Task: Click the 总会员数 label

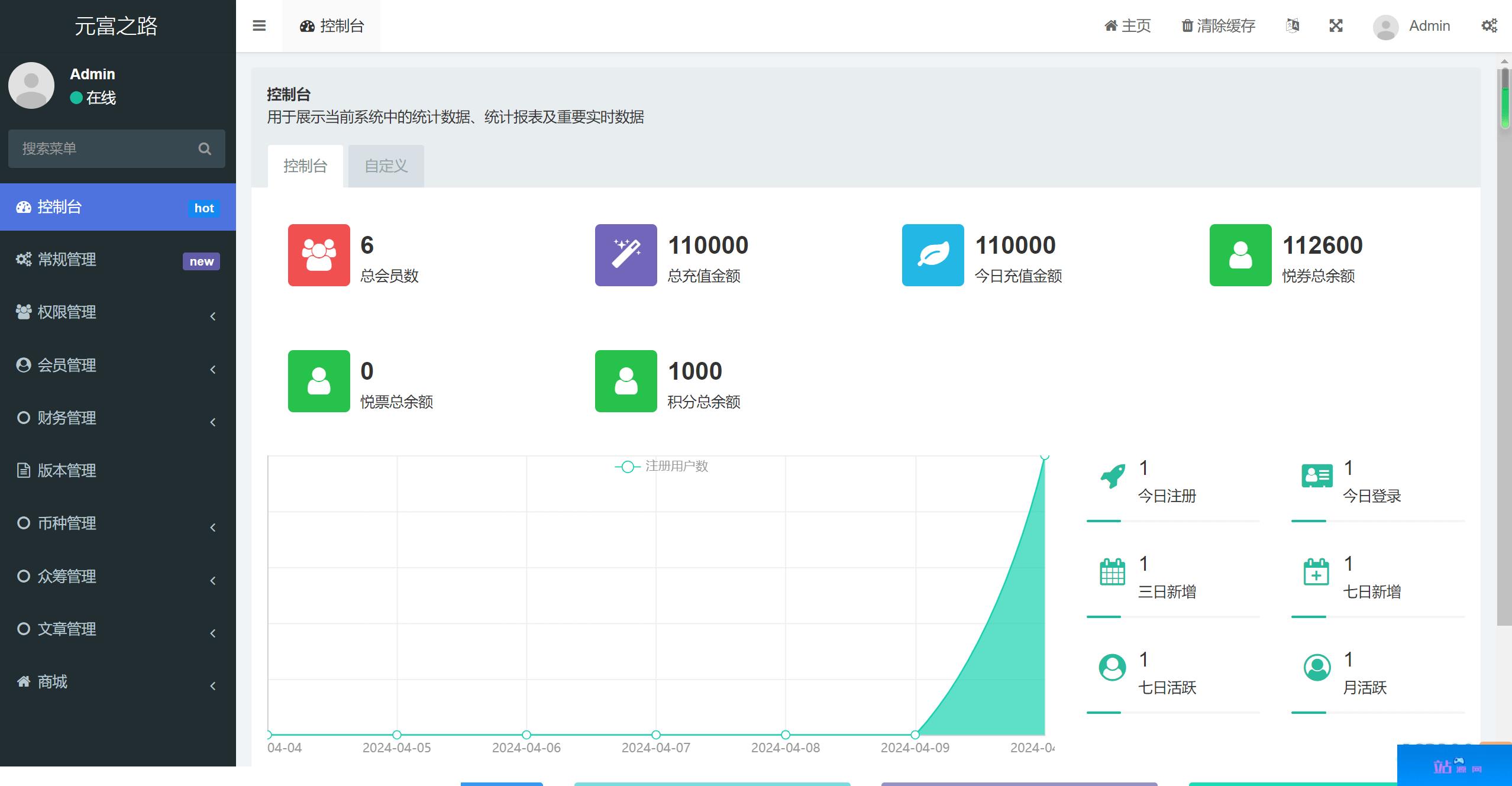Action: (x=390, y=276)
